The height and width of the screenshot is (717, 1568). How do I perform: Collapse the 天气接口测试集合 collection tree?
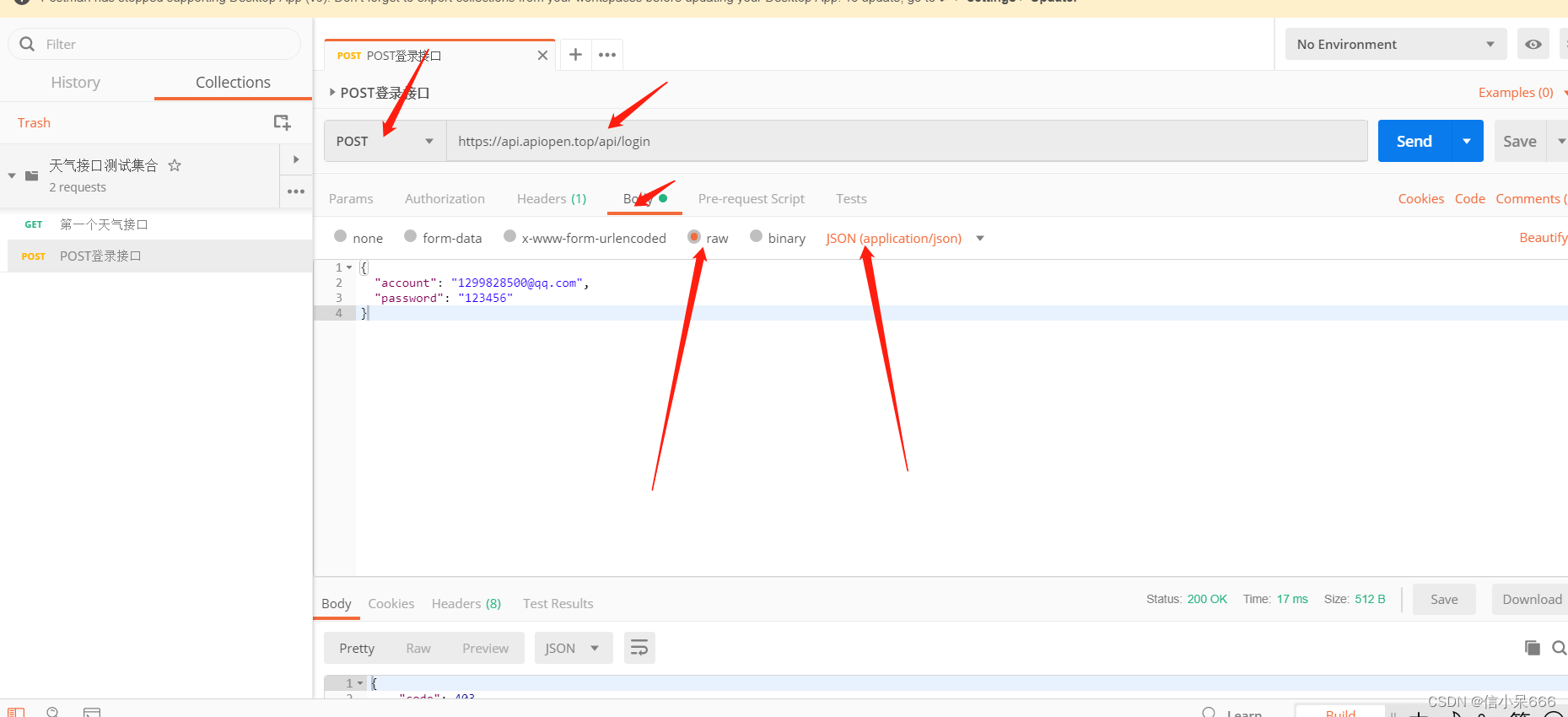[12, 175]
